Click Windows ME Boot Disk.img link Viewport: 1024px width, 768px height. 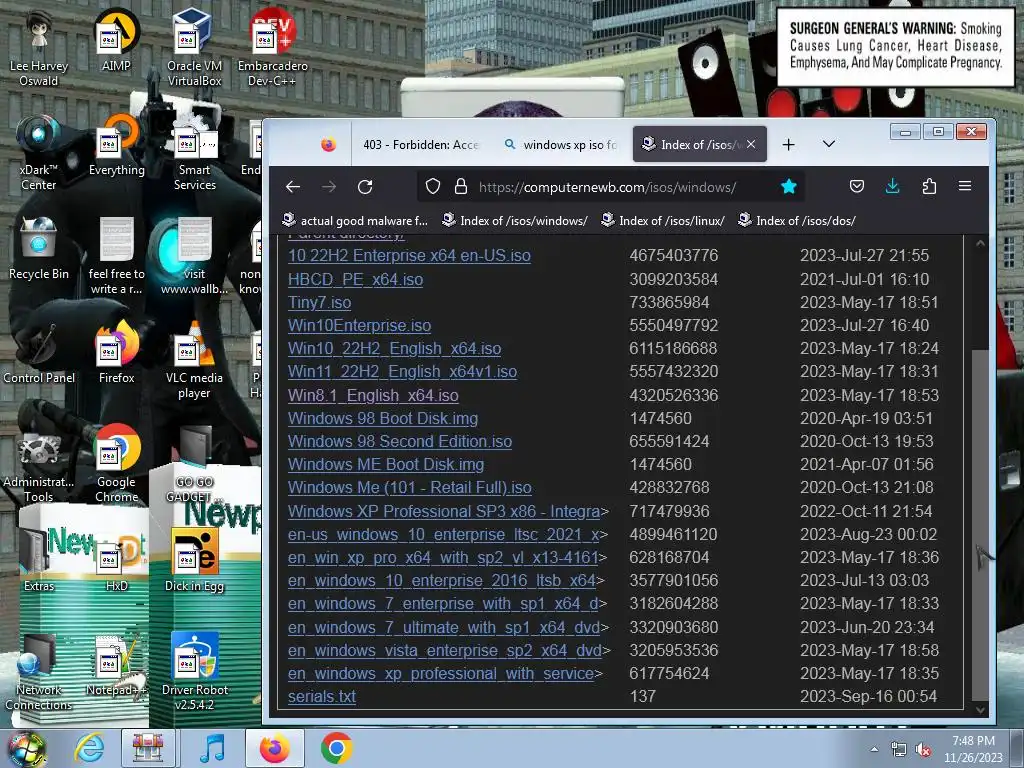[x=386, y=464]
